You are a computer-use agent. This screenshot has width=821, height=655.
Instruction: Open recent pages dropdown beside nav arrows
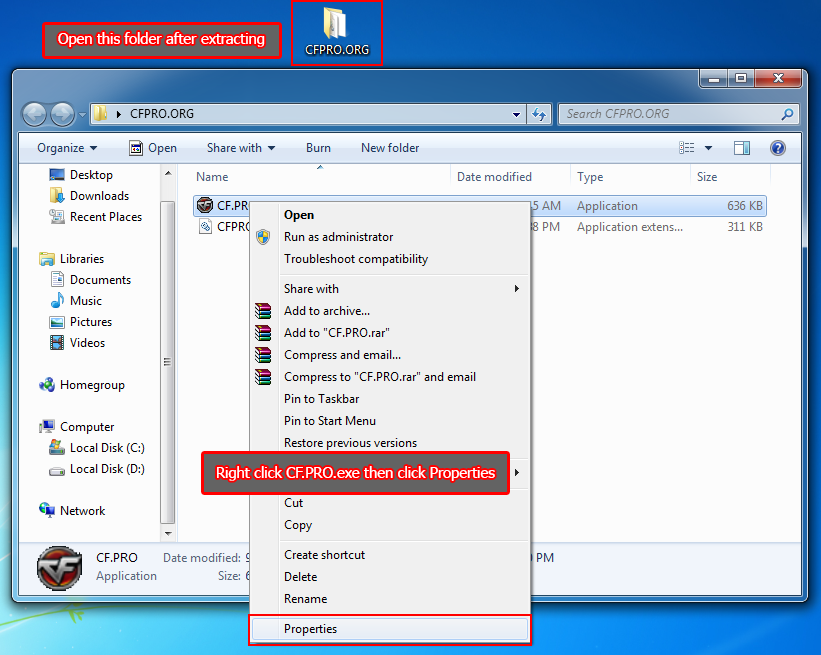click(82, 114)
